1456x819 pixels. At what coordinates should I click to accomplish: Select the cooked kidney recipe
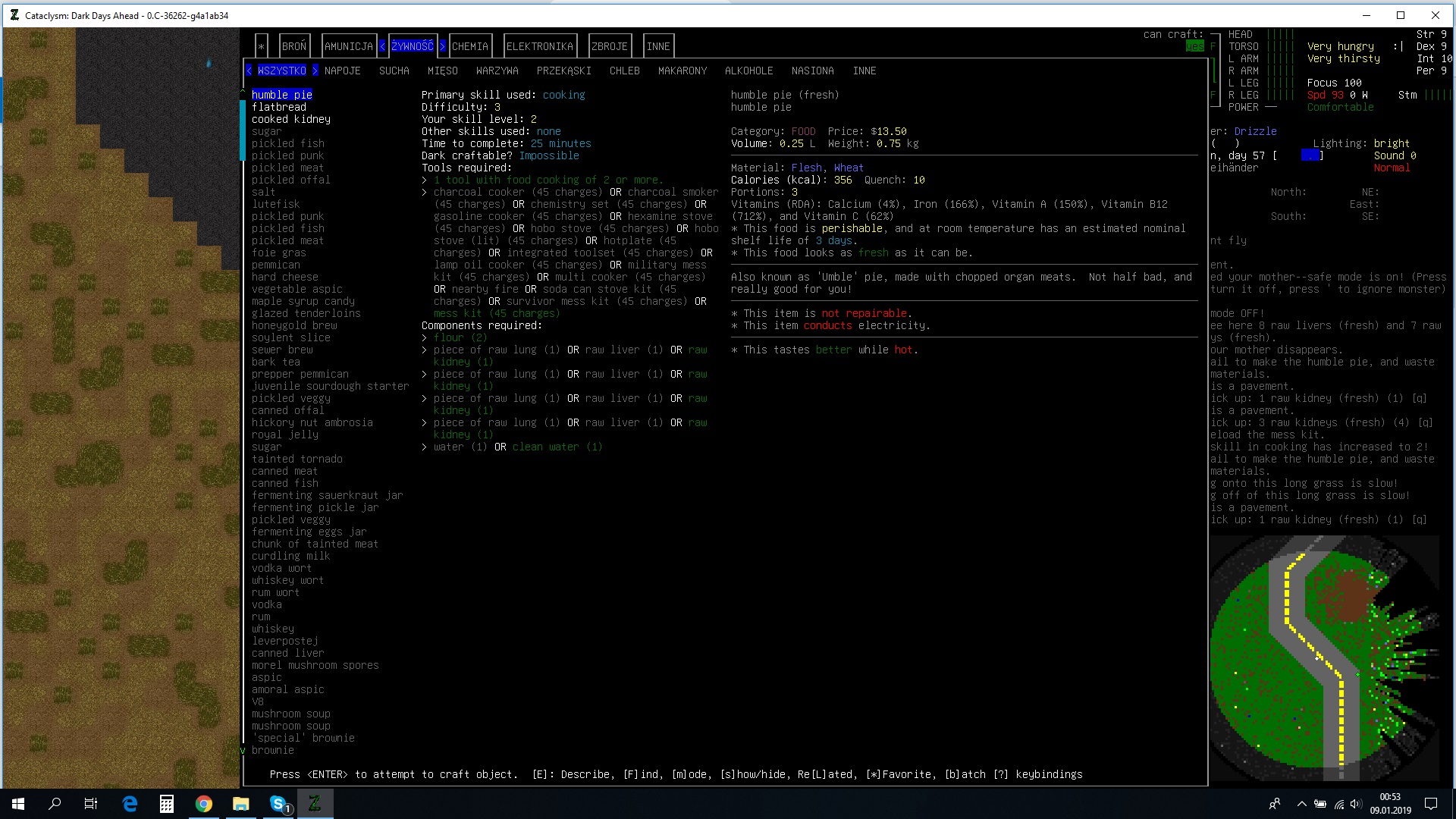click(x=291, y=119)
